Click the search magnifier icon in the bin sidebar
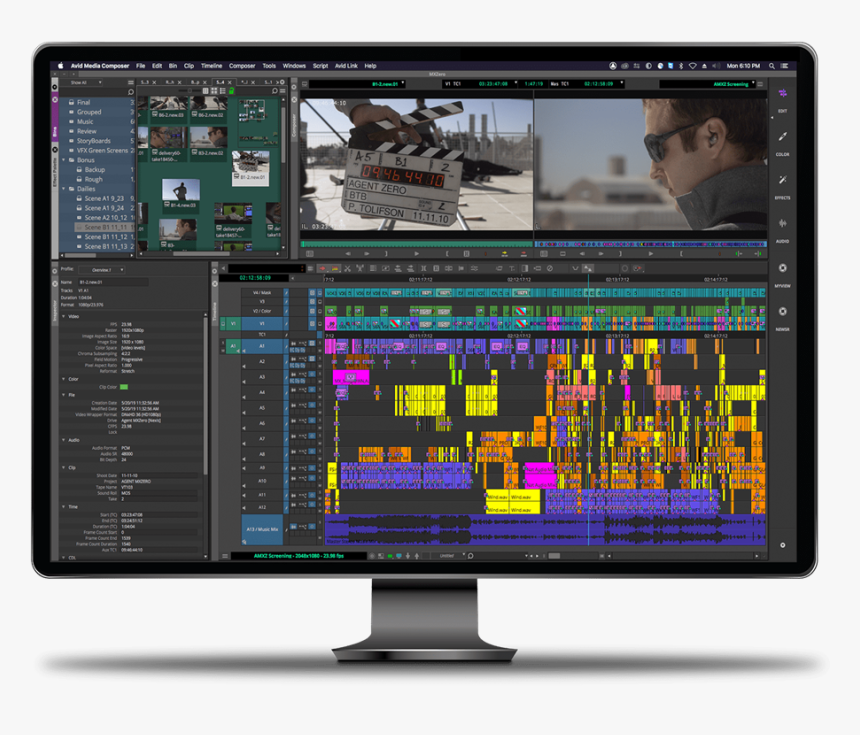This screenshot has width=860, height=735. click(x=130, y=92)
